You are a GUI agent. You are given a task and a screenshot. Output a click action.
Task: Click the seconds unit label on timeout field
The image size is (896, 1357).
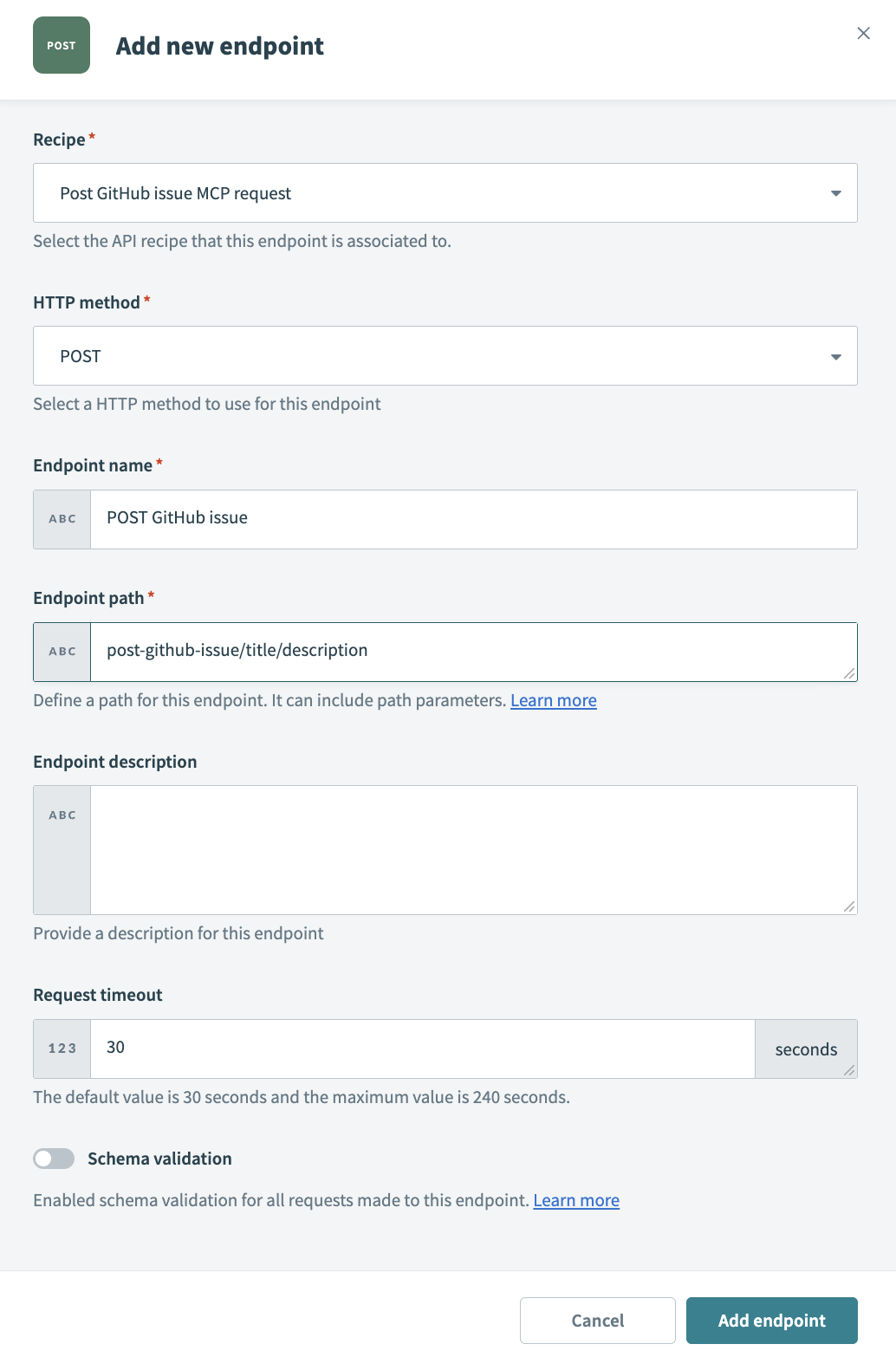(805, 1048)
